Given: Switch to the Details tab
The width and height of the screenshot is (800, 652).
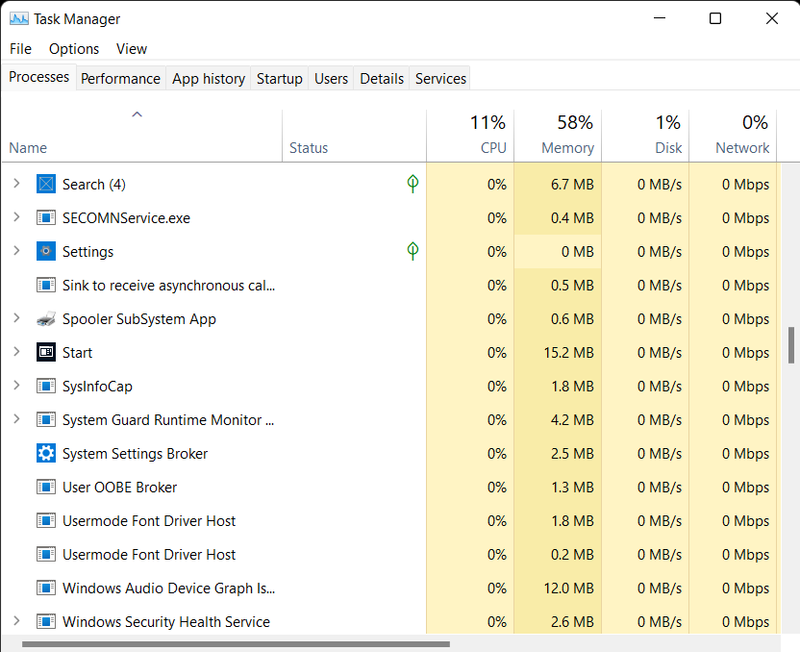Looking at the screenshot, I should [x=382, y=79].
